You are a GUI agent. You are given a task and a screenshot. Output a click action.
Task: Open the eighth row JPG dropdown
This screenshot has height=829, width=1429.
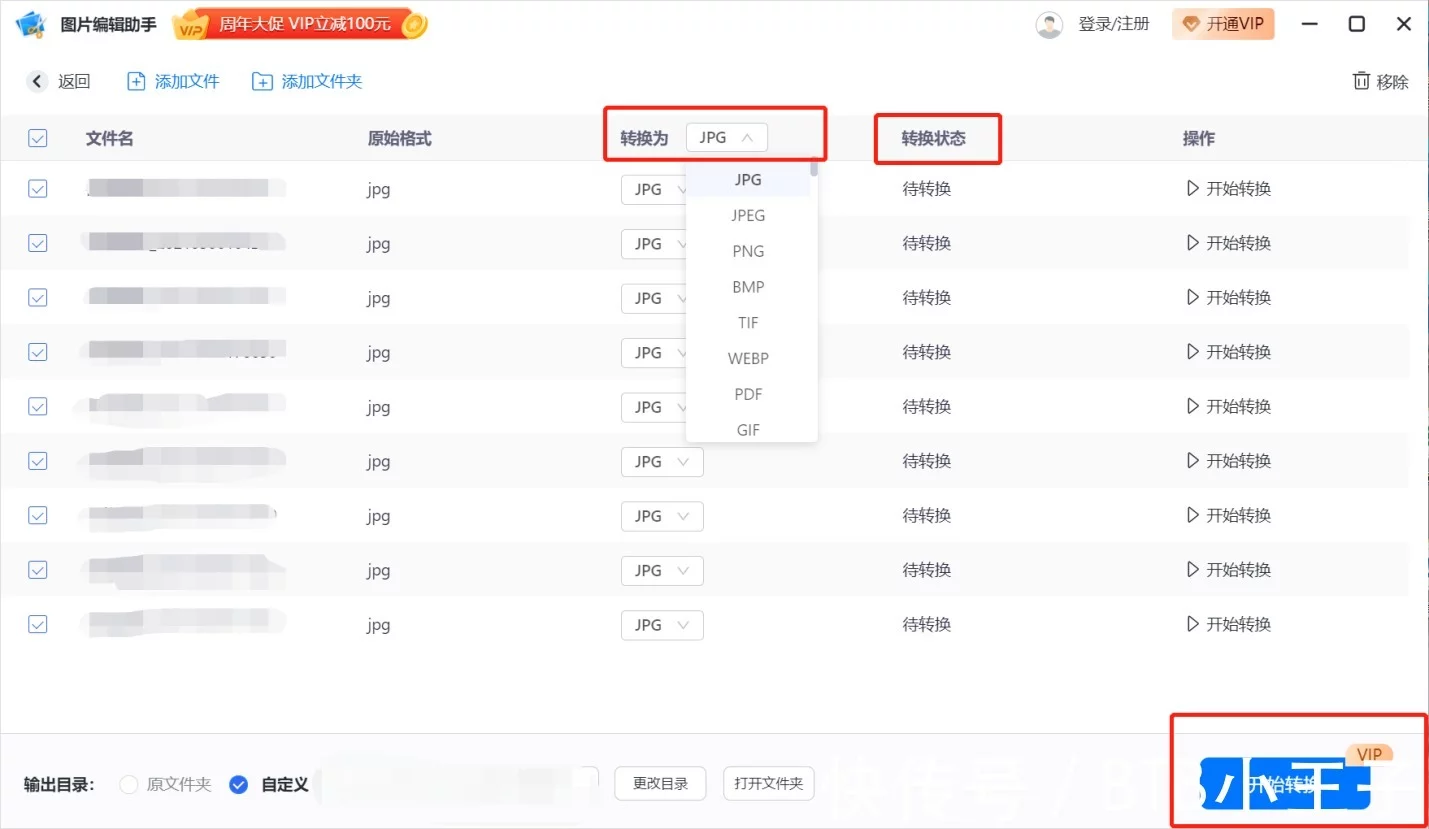coord(662,570)
